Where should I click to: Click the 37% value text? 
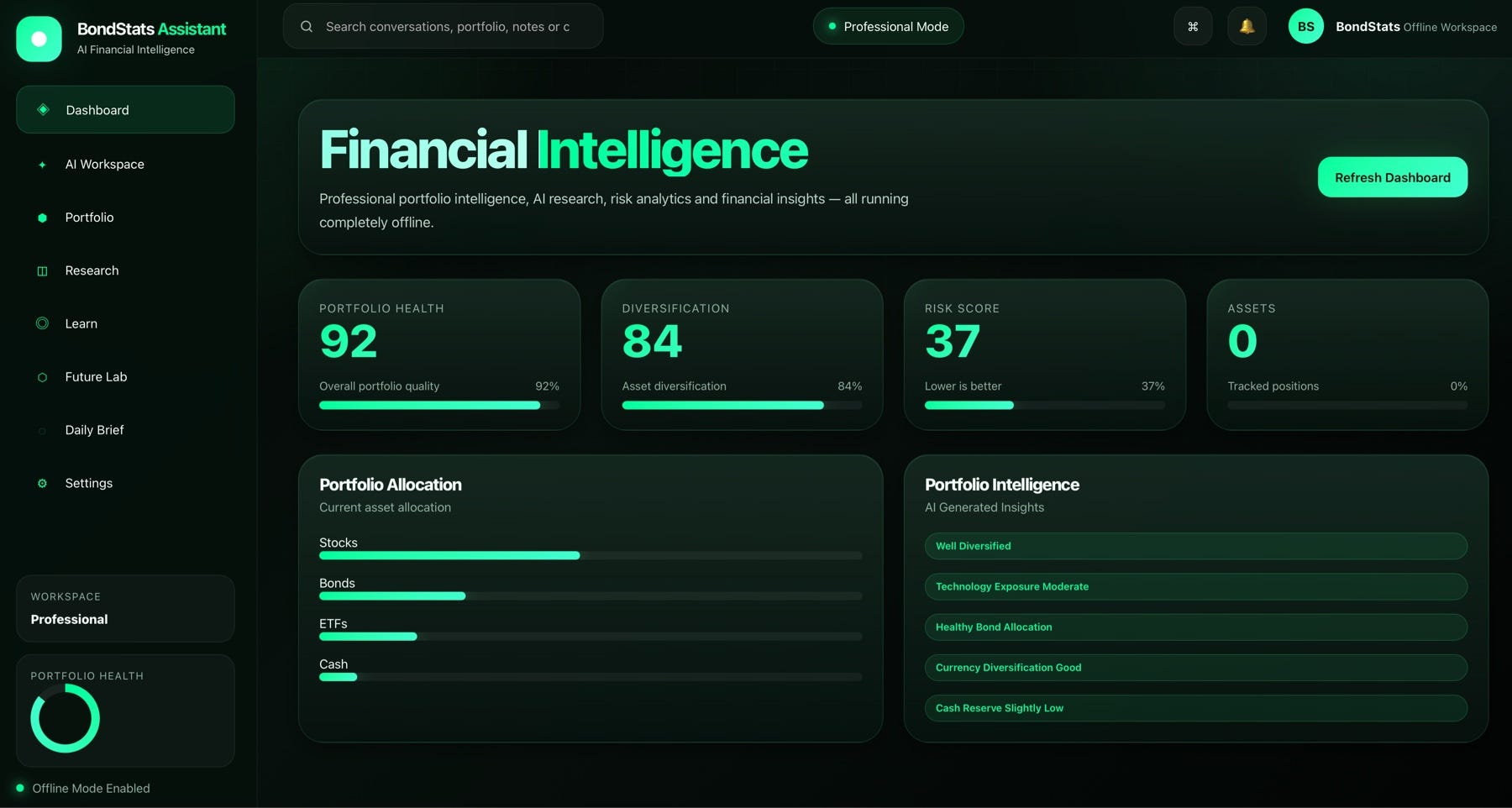click(x=1153, y=386)
